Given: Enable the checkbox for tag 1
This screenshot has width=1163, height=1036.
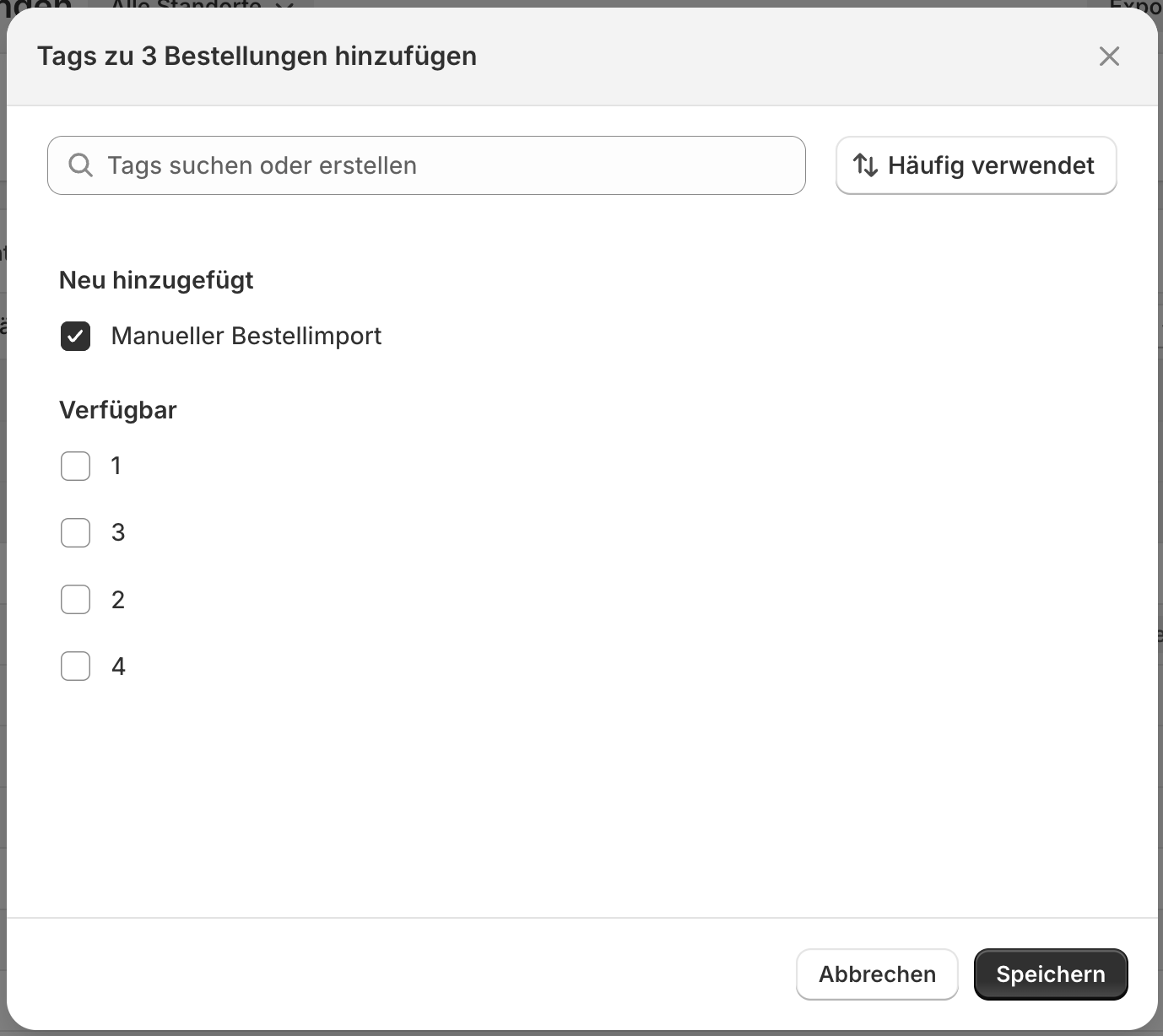Looking at the screenshot, I should point(75,466).
